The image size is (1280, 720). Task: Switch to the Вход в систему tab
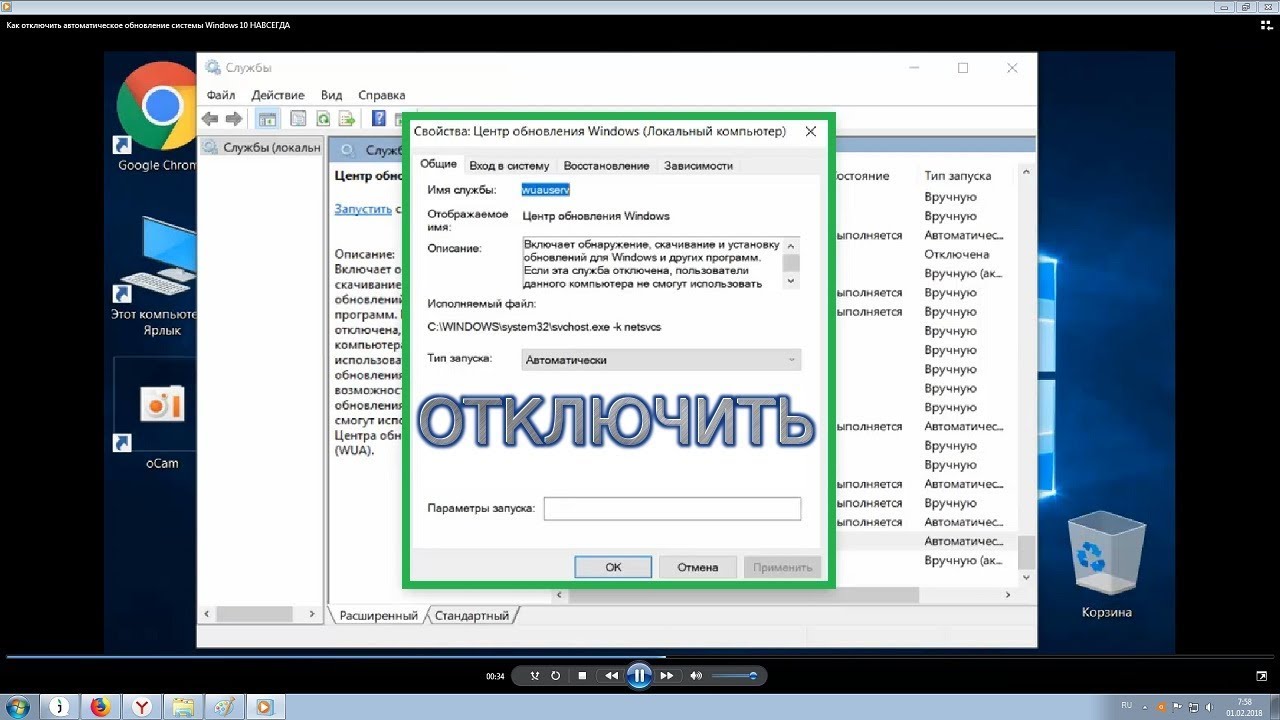coord(509,166)
